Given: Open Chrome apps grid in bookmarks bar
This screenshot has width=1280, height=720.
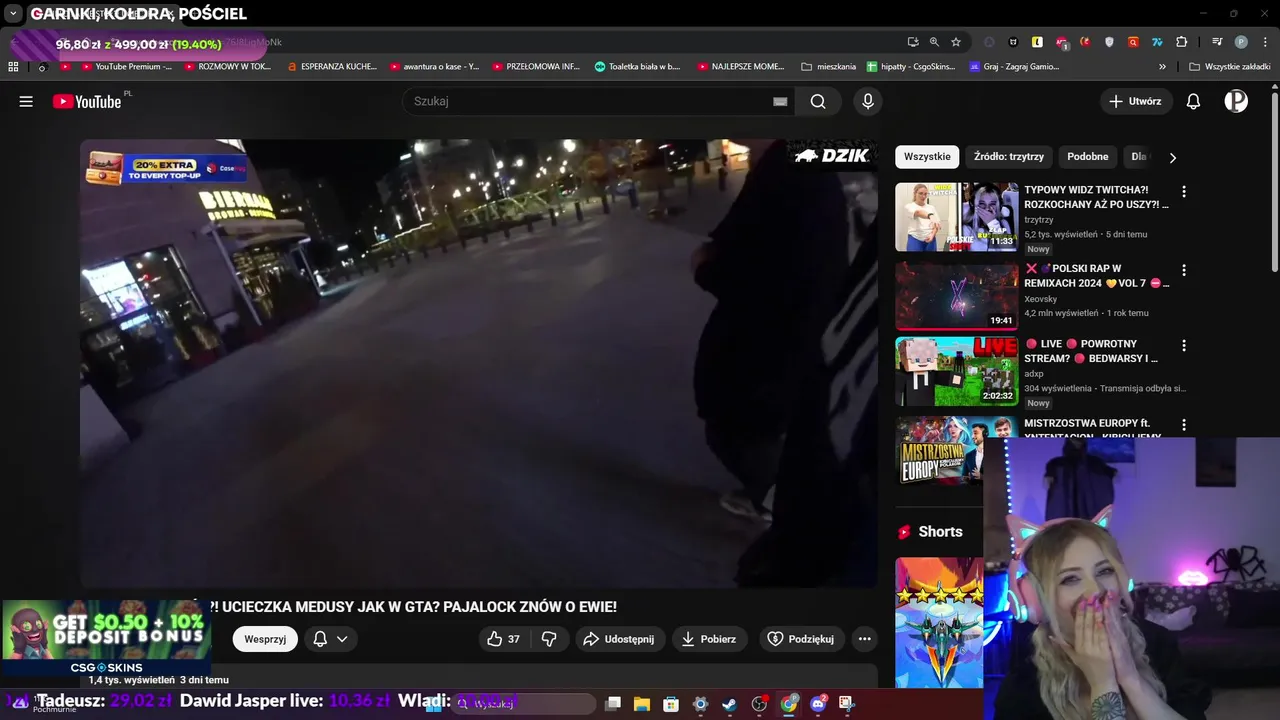Looking at the screenshot, I should [13, 67].
